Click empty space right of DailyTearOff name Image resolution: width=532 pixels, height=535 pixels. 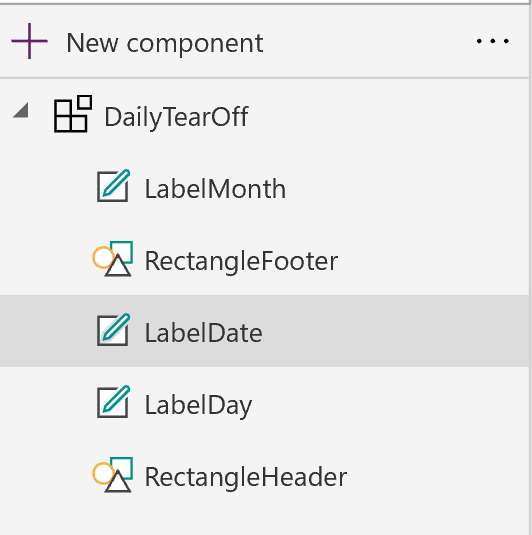[x=386, y=116]
